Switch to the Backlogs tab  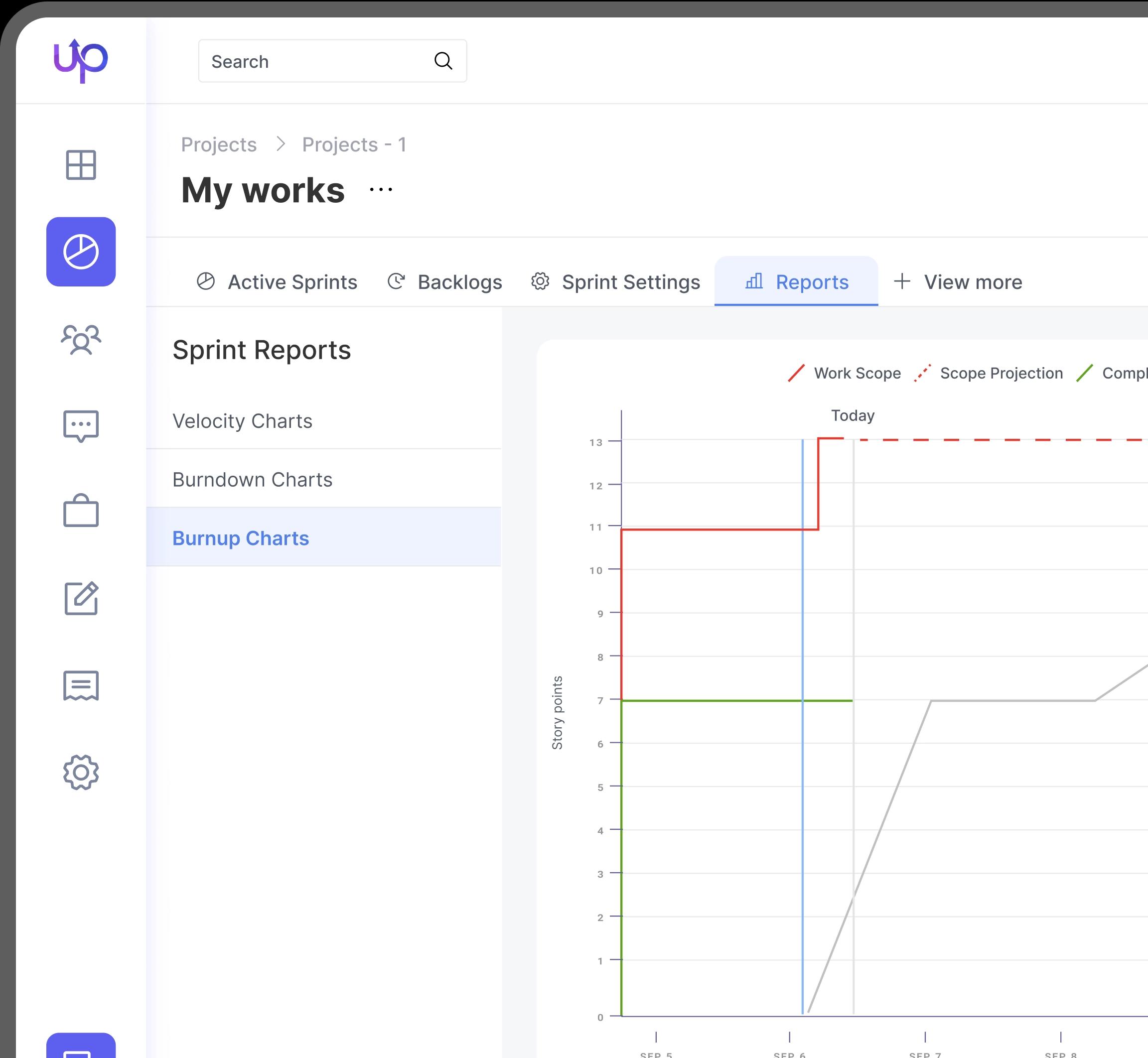click(445, 281)
